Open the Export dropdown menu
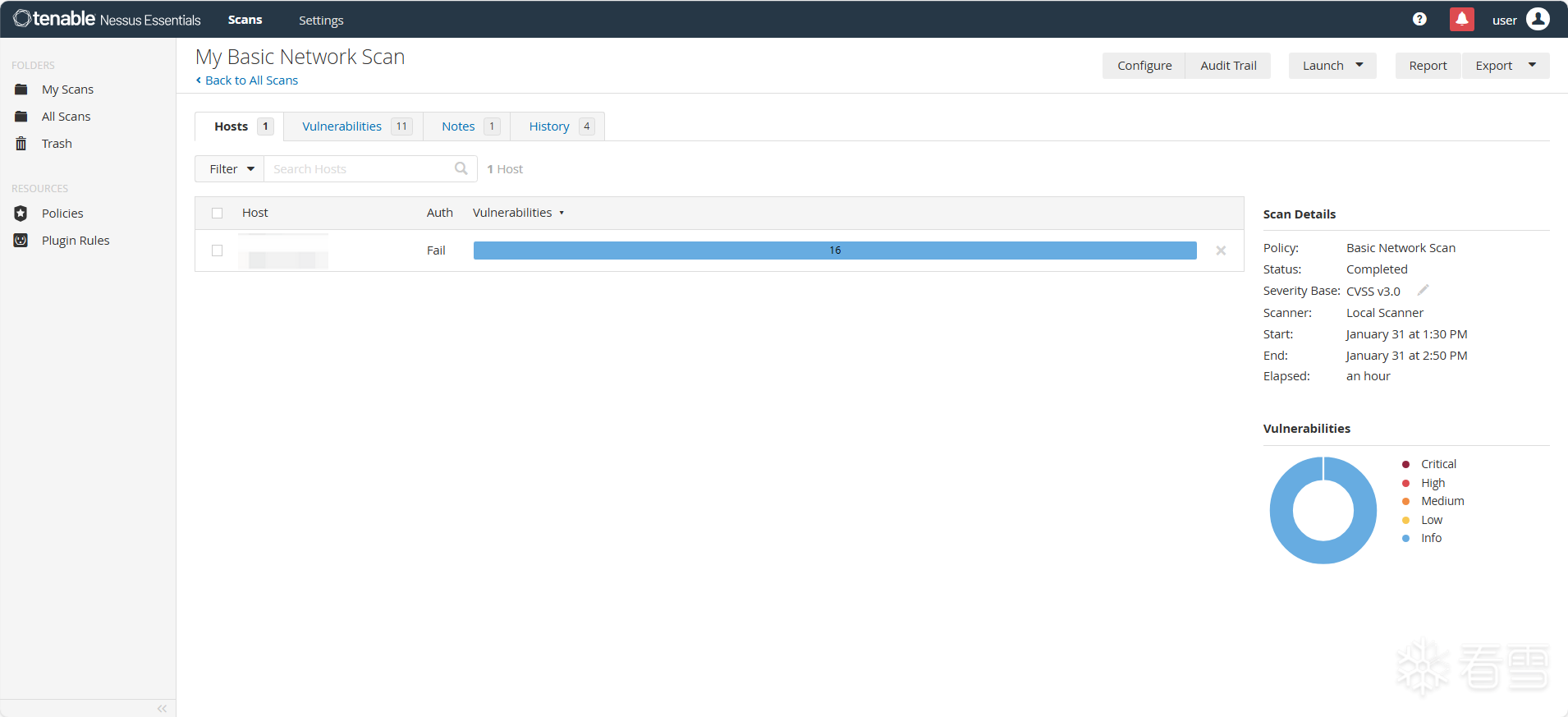This screenshot has width=1568, height=717. point(1505,66)
